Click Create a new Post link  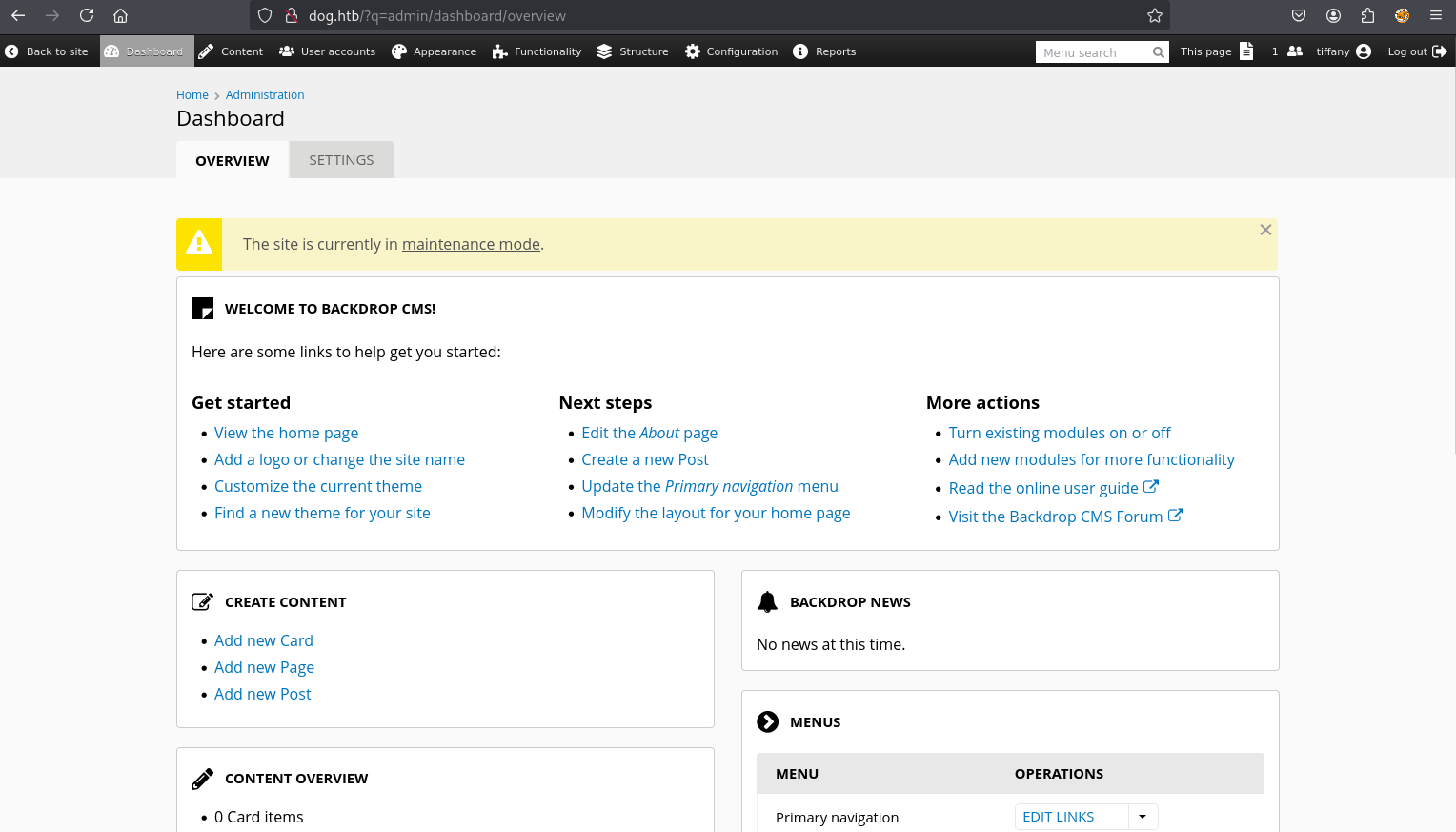[645, 459]
